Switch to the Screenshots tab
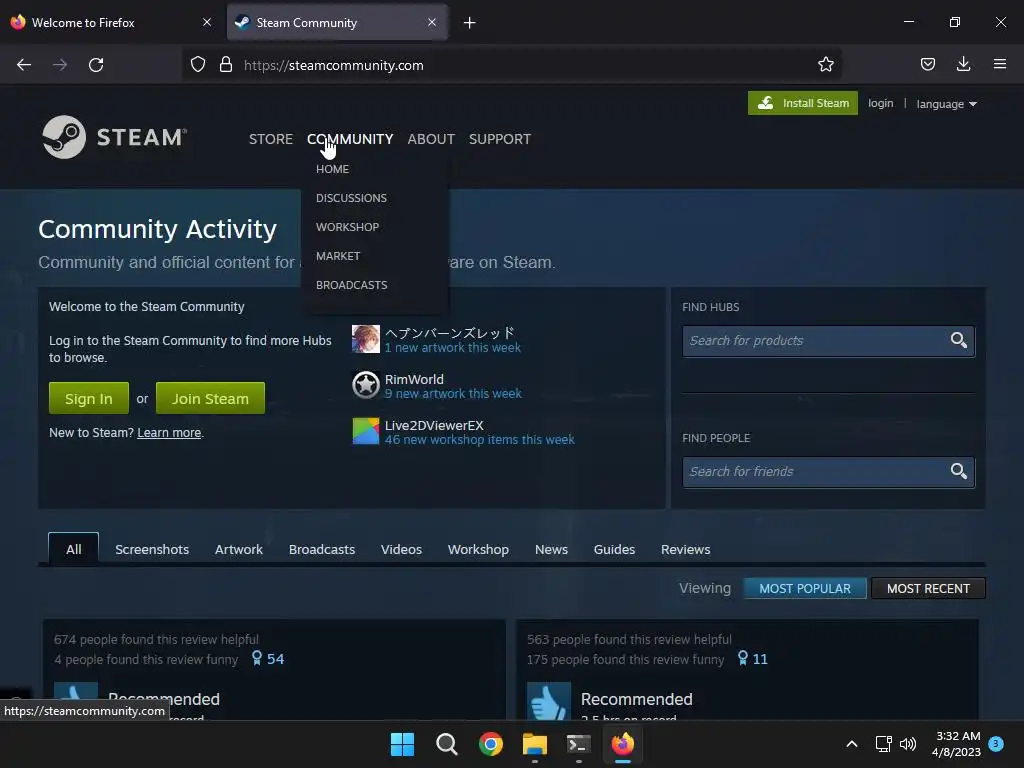This screenshot has width=1024, height=768. point(152,549)
